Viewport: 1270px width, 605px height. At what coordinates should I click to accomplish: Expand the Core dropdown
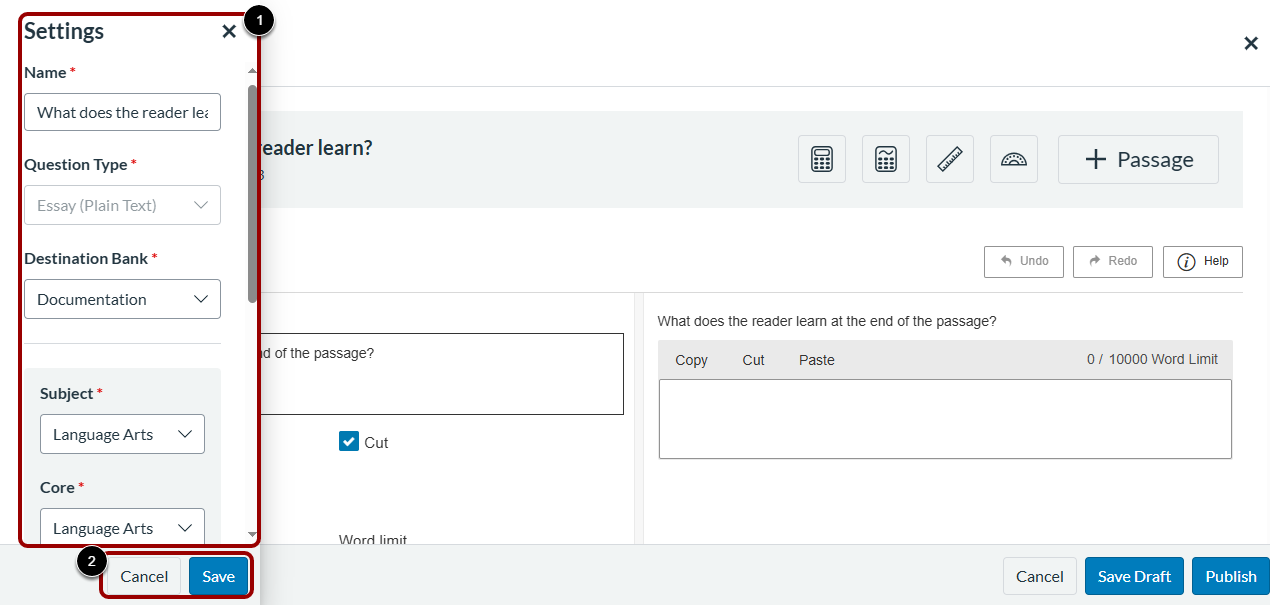tap(122, 528)
